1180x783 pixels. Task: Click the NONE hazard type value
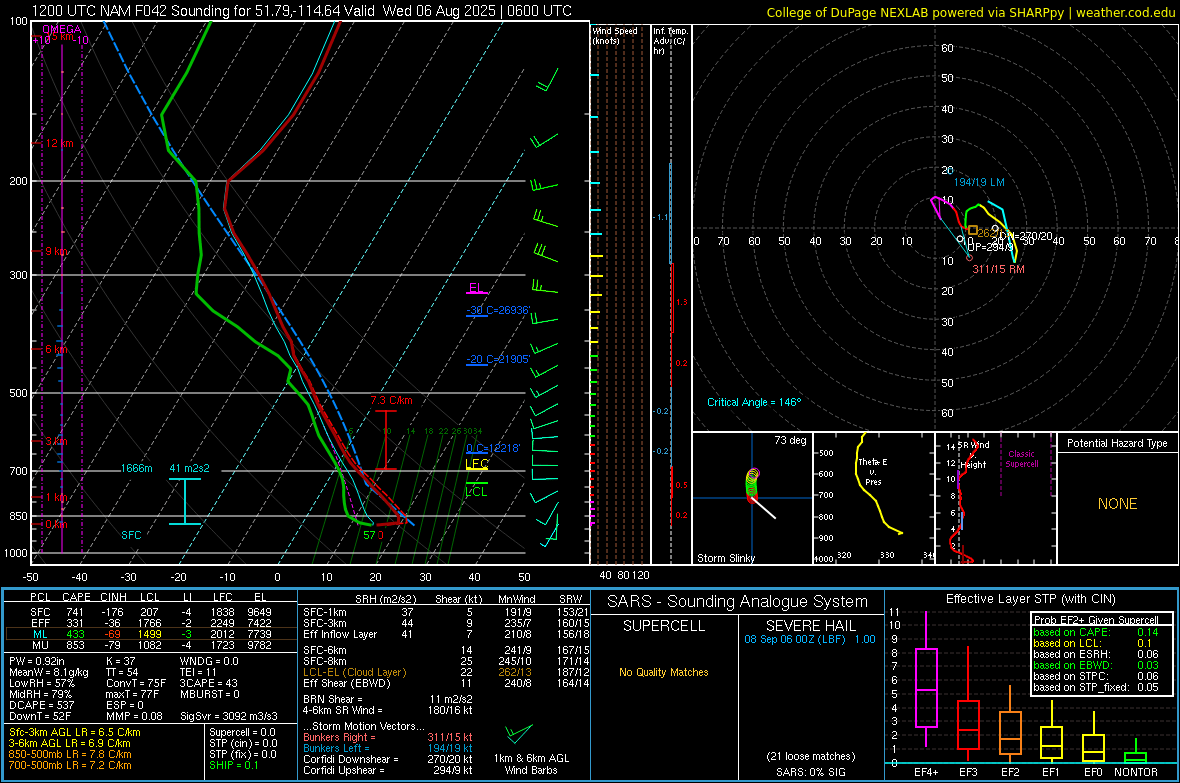point(1118,504)
